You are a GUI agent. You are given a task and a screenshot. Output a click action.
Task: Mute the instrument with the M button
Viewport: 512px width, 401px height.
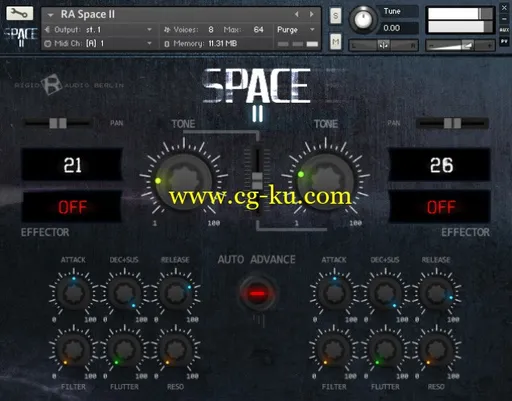click(x=335, y=42)
